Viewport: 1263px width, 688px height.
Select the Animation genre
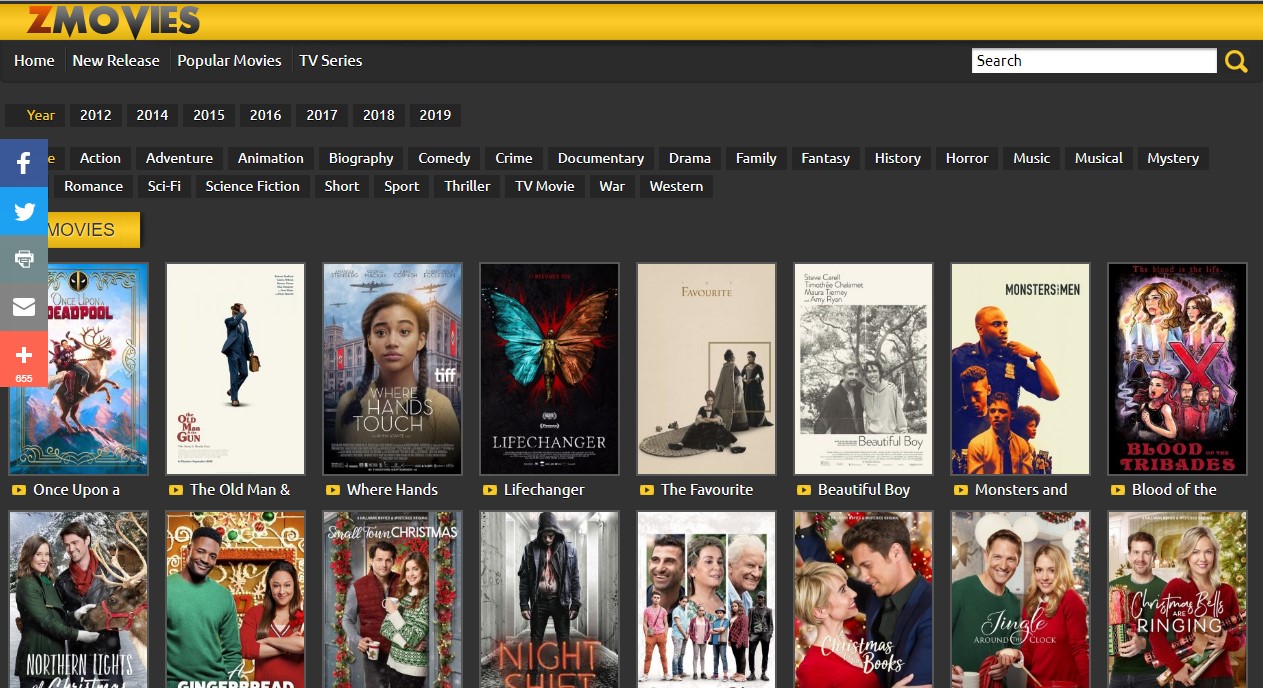pos(271,158)
